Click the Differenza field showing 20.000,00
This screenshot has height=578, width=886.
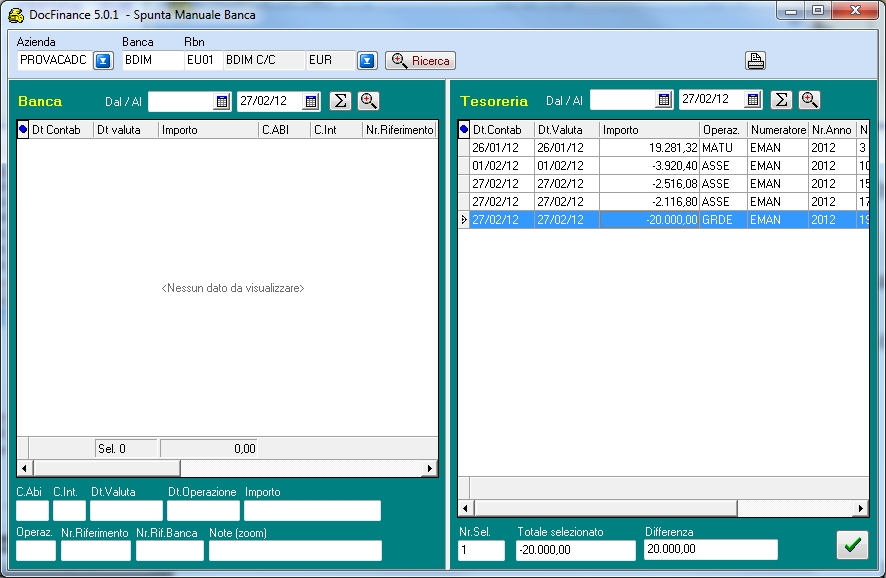pos(709,550)
